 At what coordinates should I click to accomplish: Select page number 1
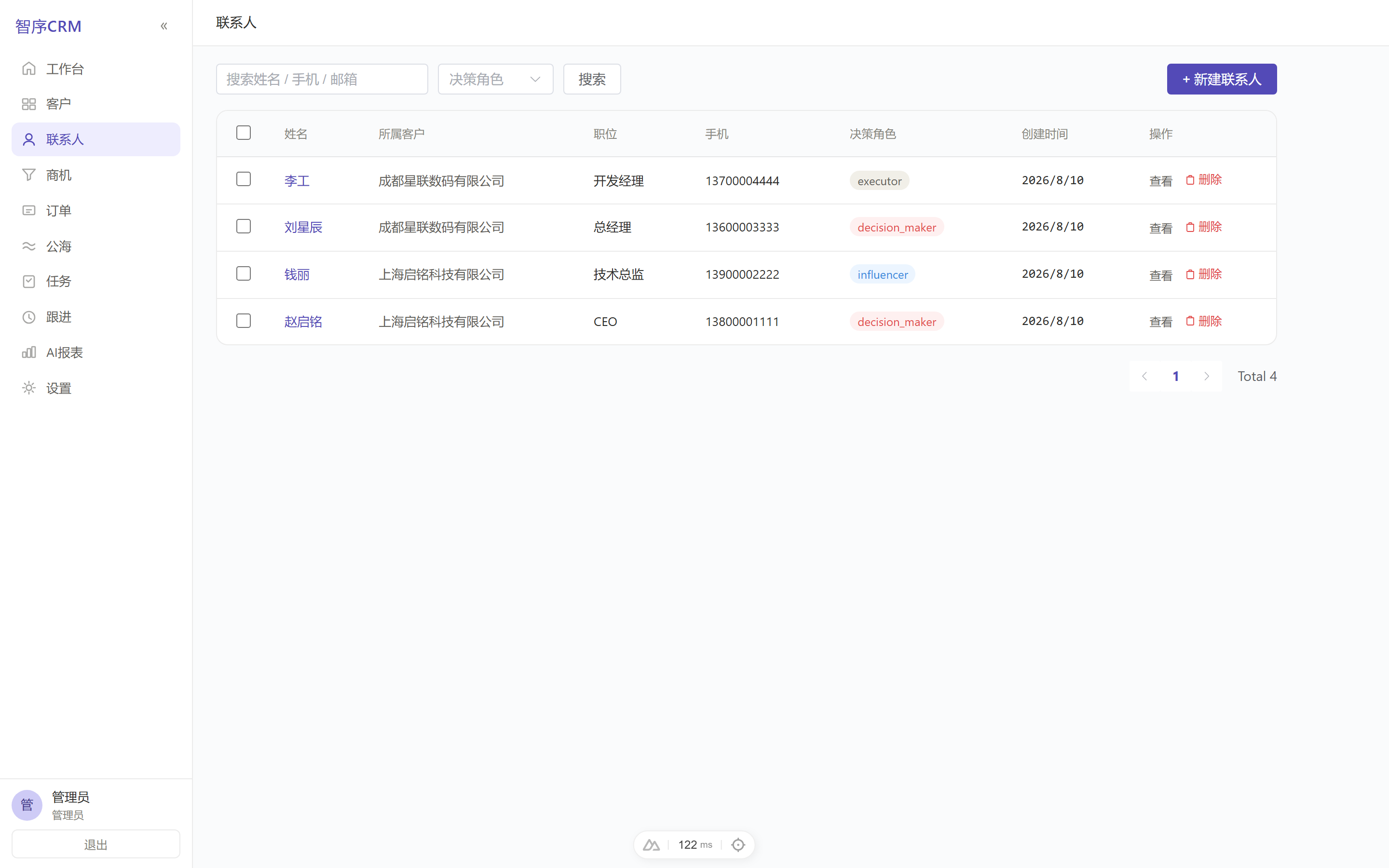tap(1175, 376)
